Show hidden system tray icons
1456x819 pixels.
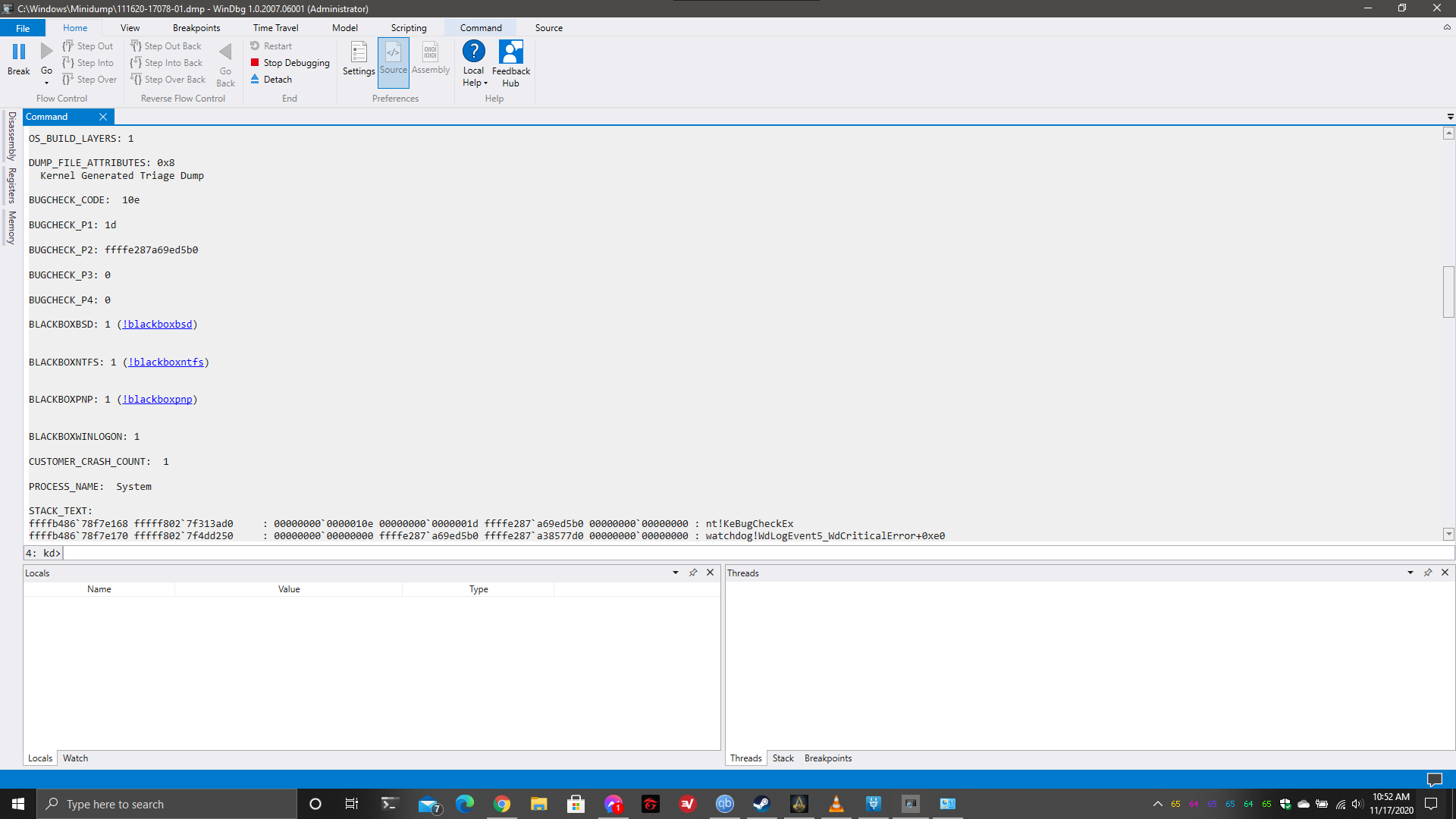pos(1158,804)
